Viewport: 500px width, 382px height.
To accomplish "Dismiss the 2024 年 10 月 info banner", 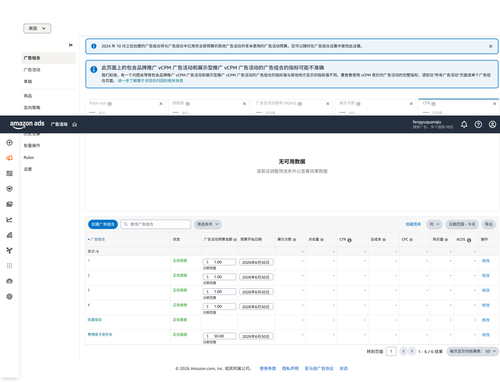I will (x=491, y=46).
